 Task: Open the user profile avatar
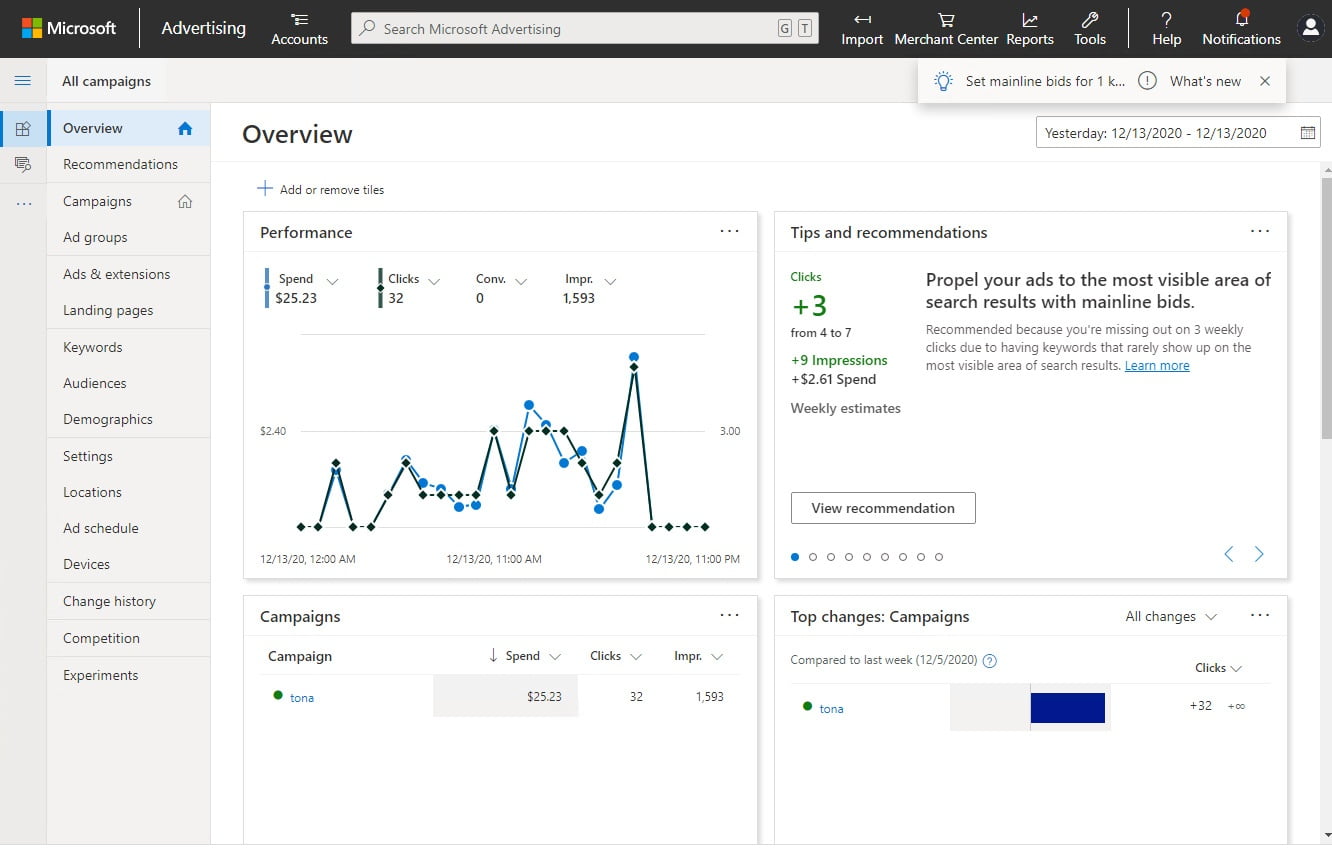[x=1310, y=28]
